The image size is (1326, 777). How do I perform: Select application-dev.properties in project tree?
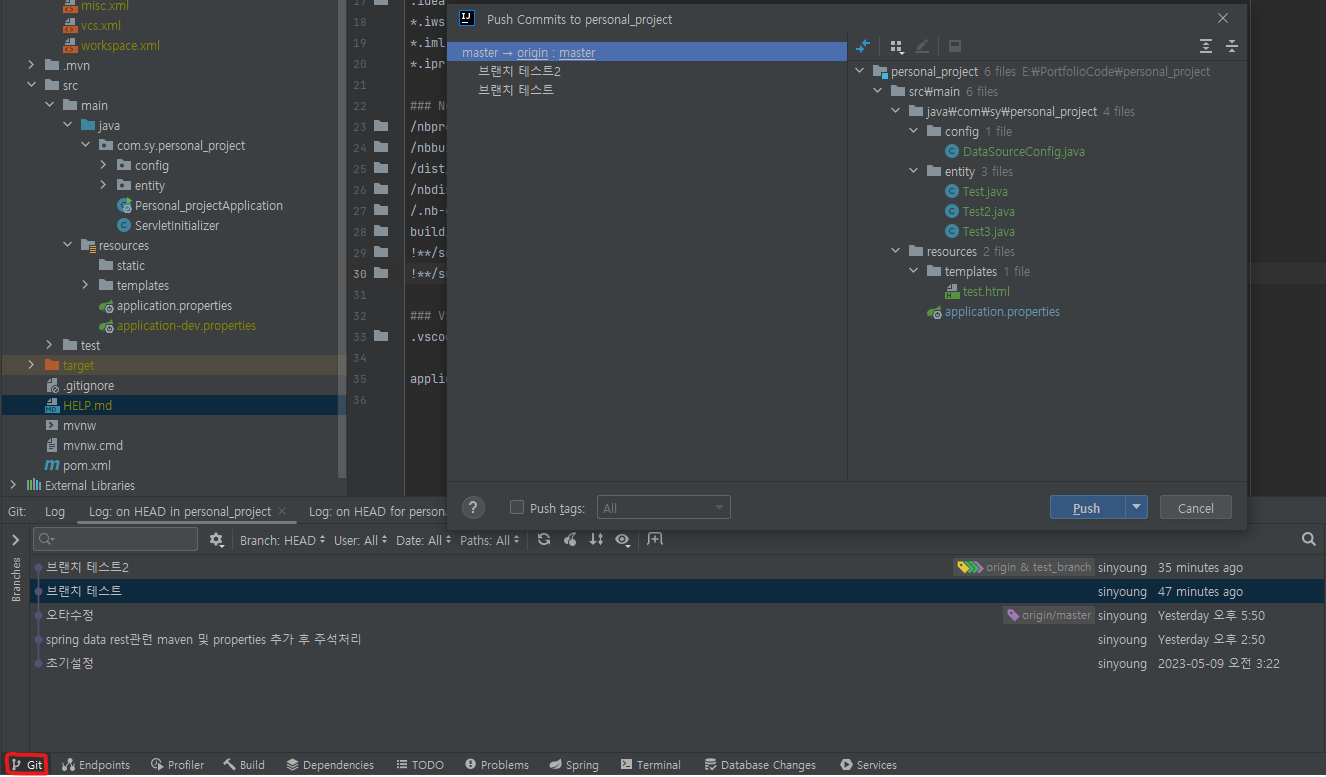click(186, 325)
